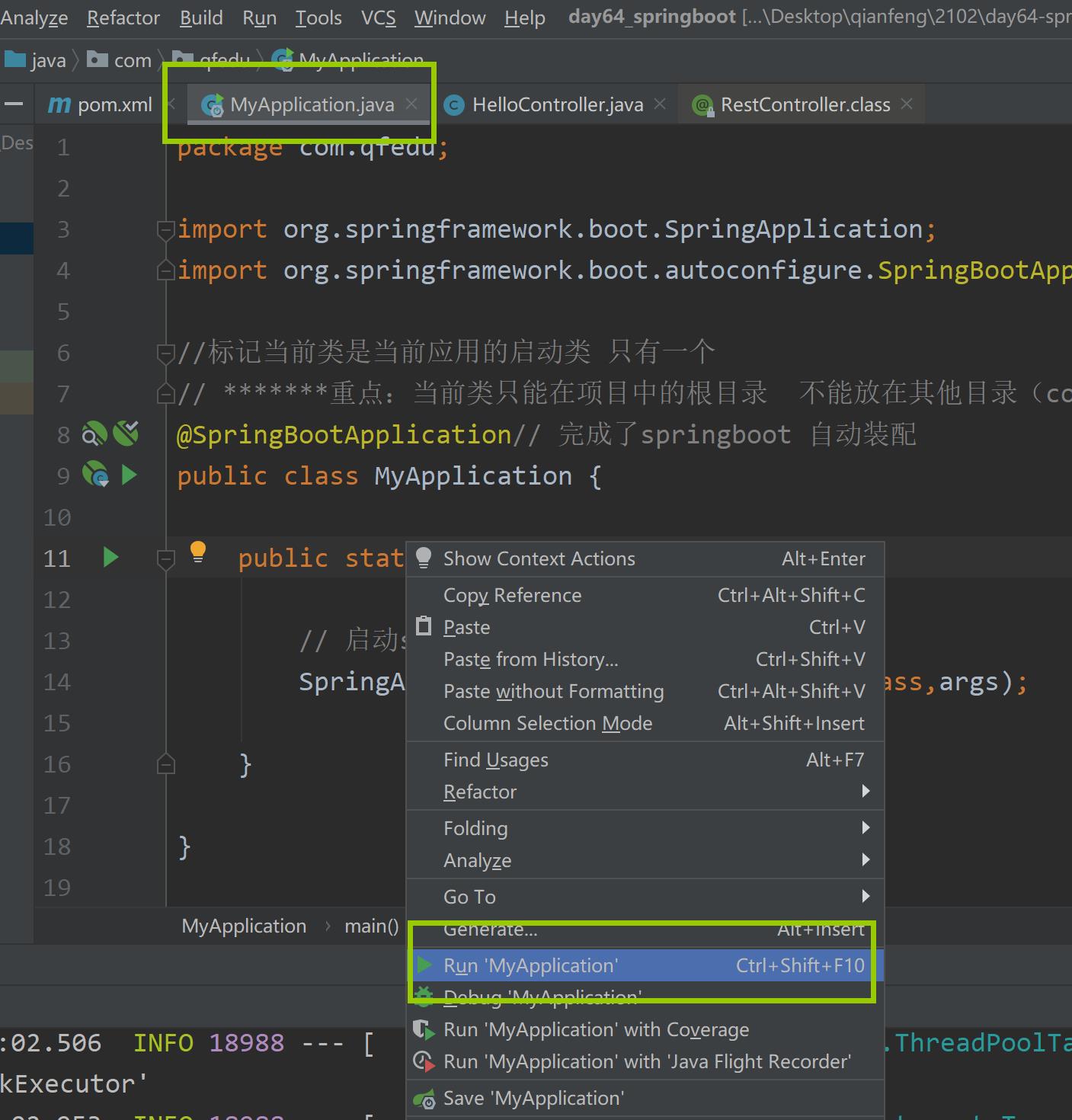The width and height of the screenshot is (1072, 1120).
Task: Toggle the fold marker at line 7
Action: click(x=165, y=393)
